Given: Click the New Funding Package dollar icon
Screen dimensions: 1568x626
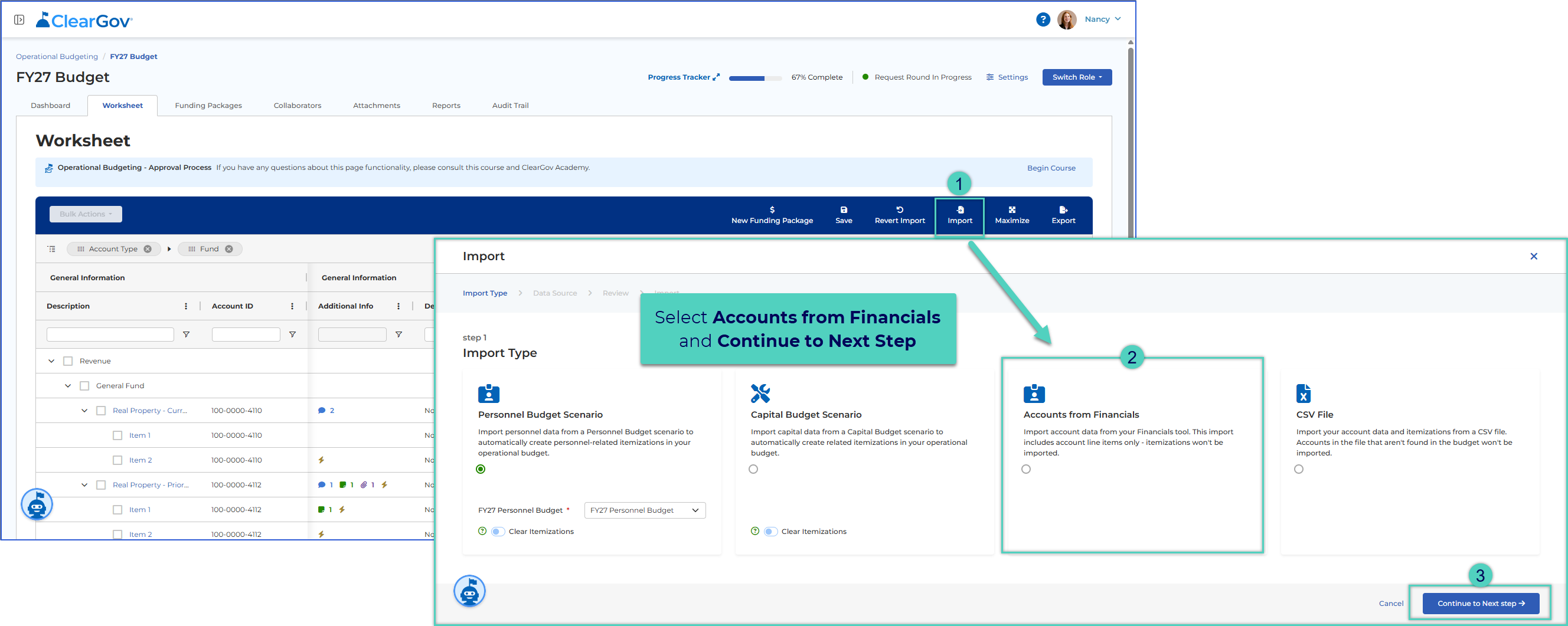Looking at the screenshot, I should pyautogui.click(x=772, y=210).
